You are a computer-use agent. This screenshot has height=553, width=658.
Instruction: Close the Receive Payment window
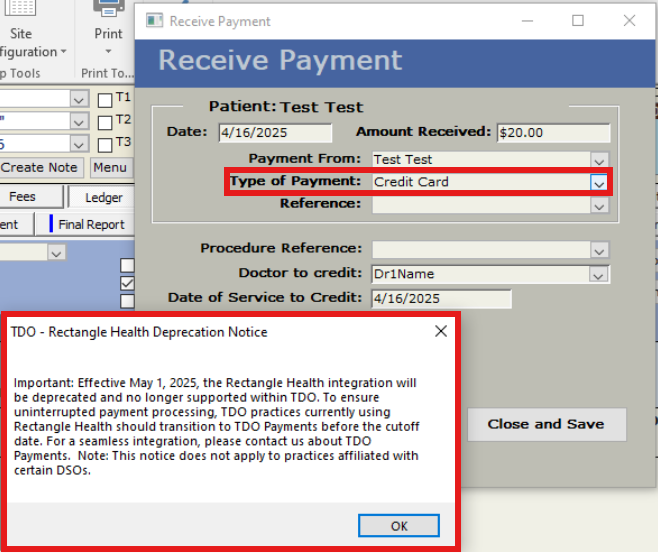(628, 20)
